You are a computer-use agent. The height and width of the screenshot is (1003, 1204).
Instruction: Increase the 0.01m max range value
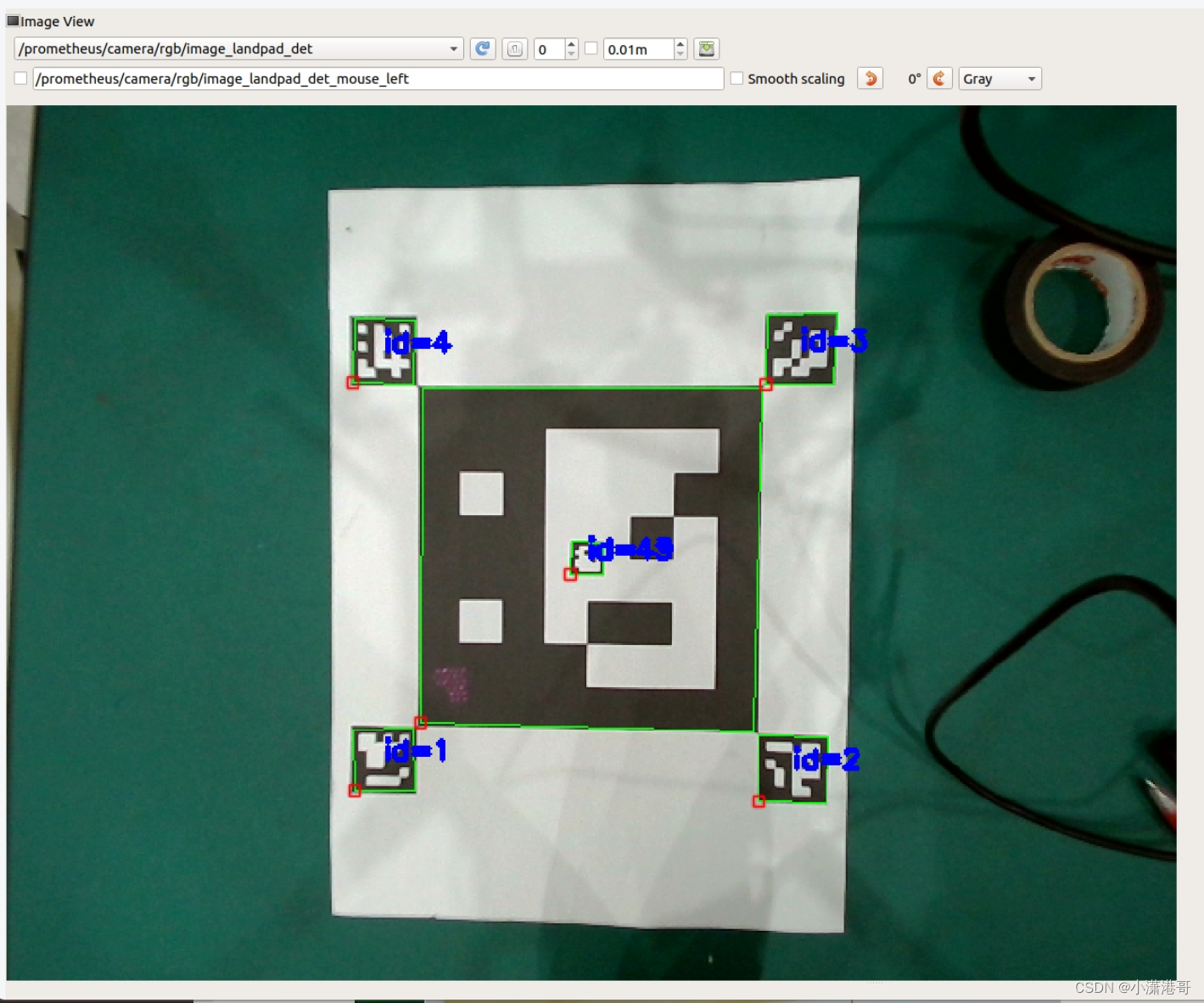[680, 44]
